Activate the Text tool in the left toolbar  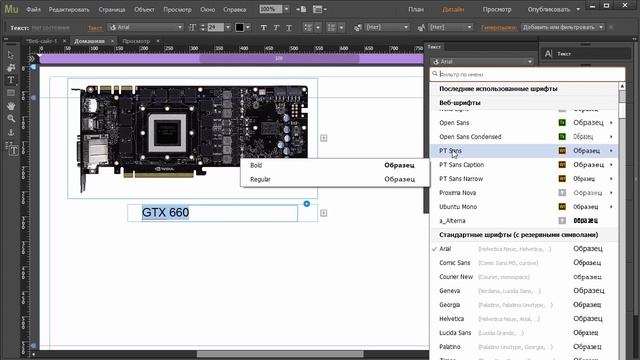coord(11,80)
